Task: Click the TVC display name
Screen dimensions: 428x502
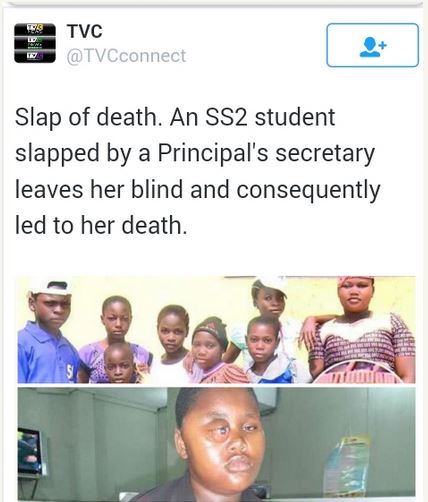Action: pos(85,31)
